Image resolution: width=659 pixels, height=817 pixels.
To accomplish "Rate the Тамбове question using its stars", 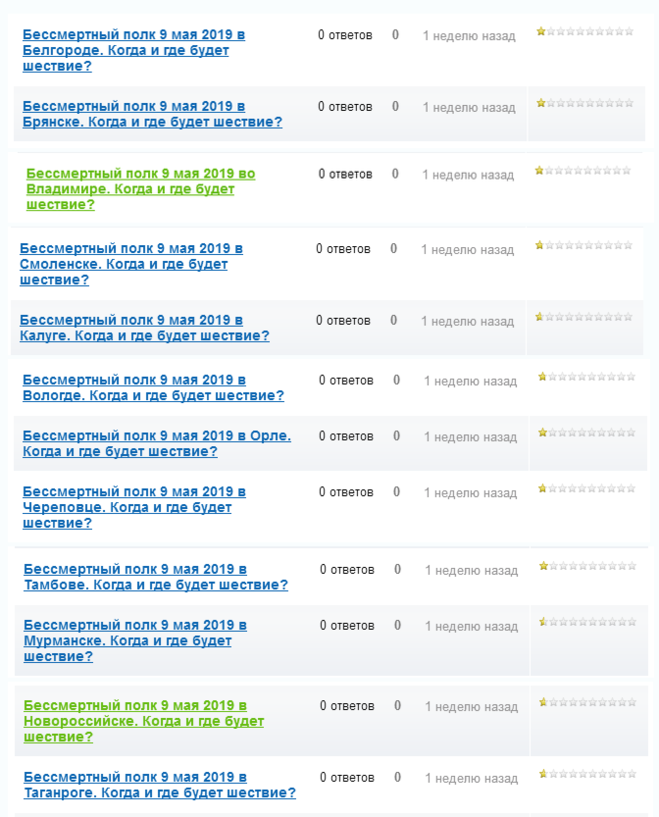I will coord(587,566).
